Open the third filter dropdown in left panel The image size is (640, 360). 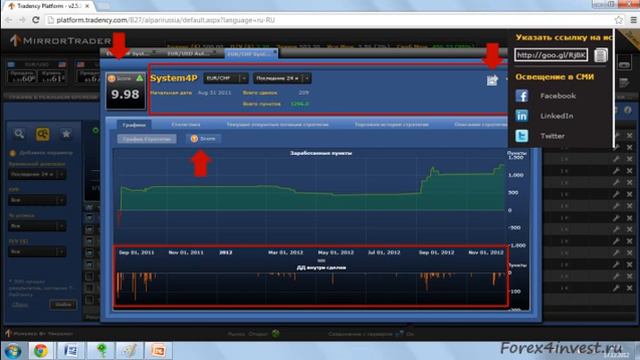pyautogui.click(x=37, y=226)
